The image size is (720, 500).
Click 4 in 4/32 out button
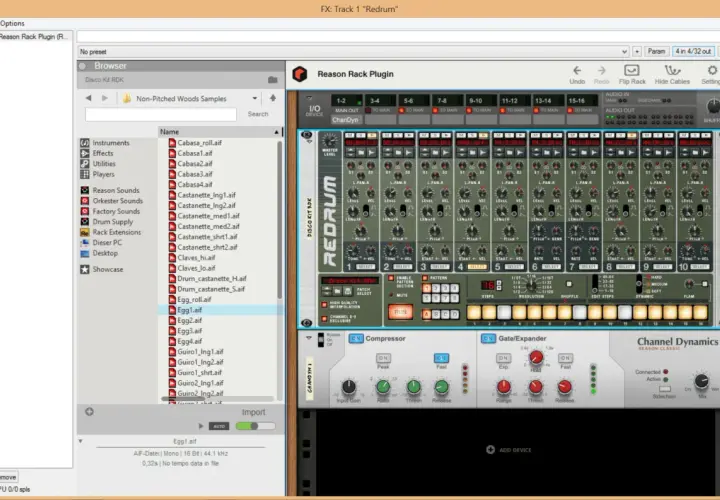pos(693,51)
